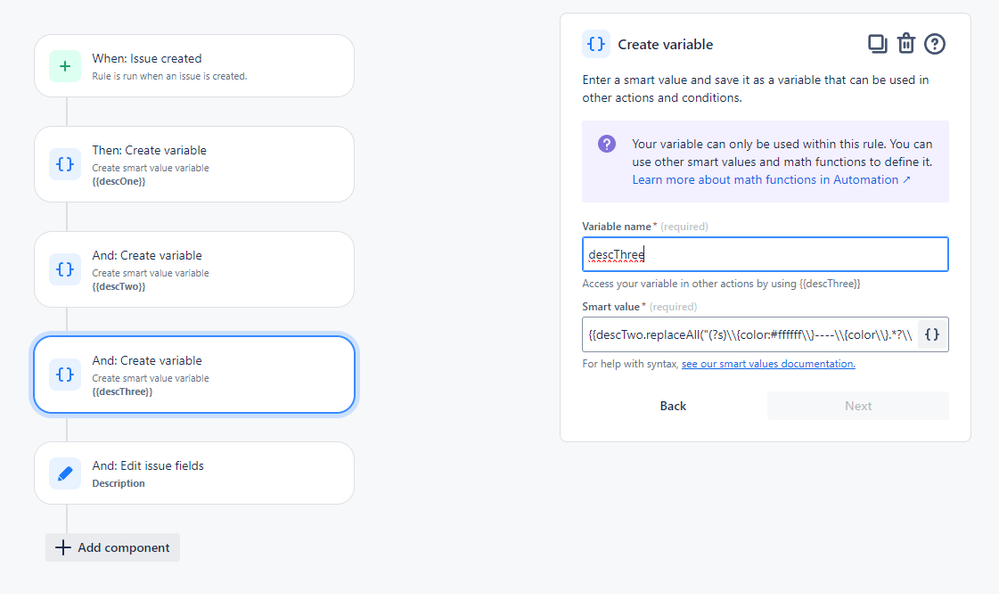The height and width of the screenshot is (594, 999).
Task: Click the green plus trigger icon
Action: [x=65, y=66]
